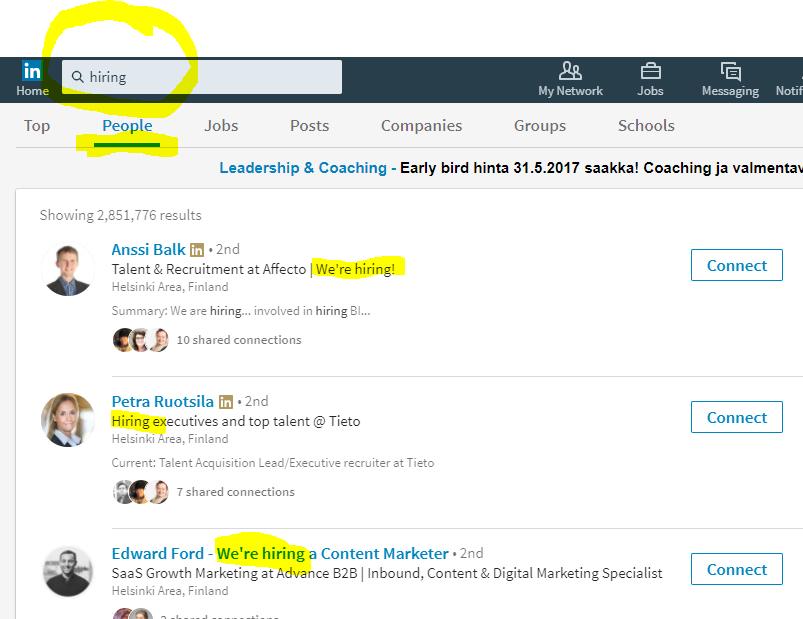This screenshot has width=803, height=619.
Task: Switch to the Jobs results tab
Action: click(221, 125)
